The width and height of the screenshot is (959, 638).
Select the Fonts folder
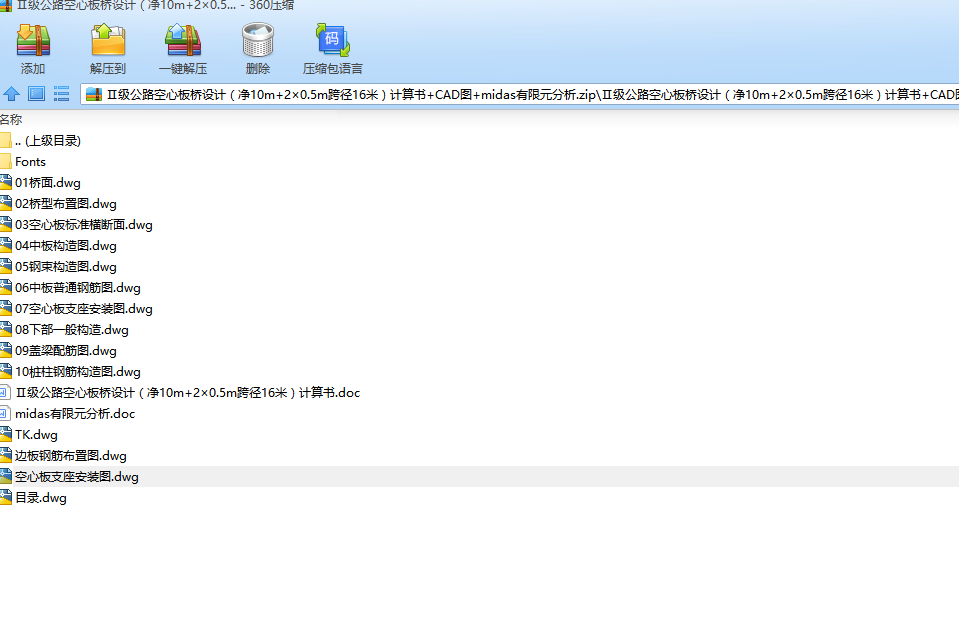[31, 161]
